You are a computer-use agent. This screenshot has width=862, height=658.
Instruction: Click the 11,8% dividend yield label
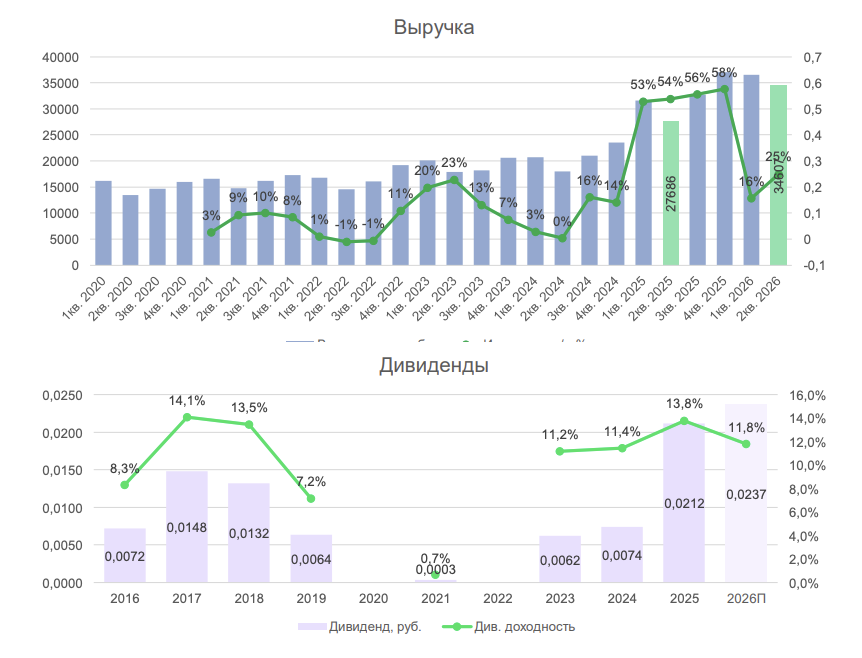[746, 428]
